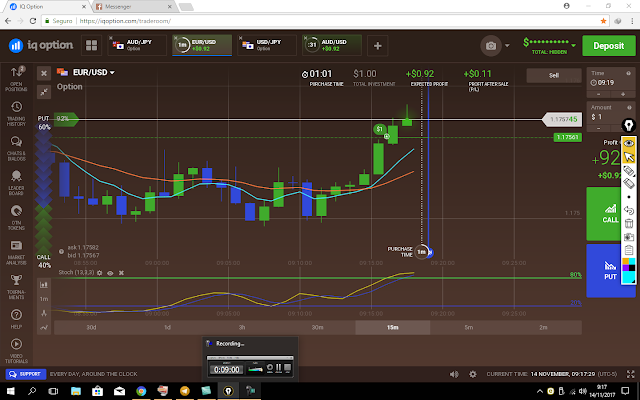Open Chrome from Windows taskbar

141,391
